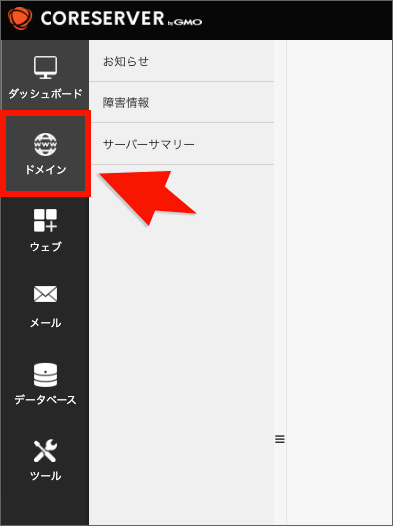Open the 障害情報 submenu entry
This screenshot has height=526, width=393.
point(181,102)
